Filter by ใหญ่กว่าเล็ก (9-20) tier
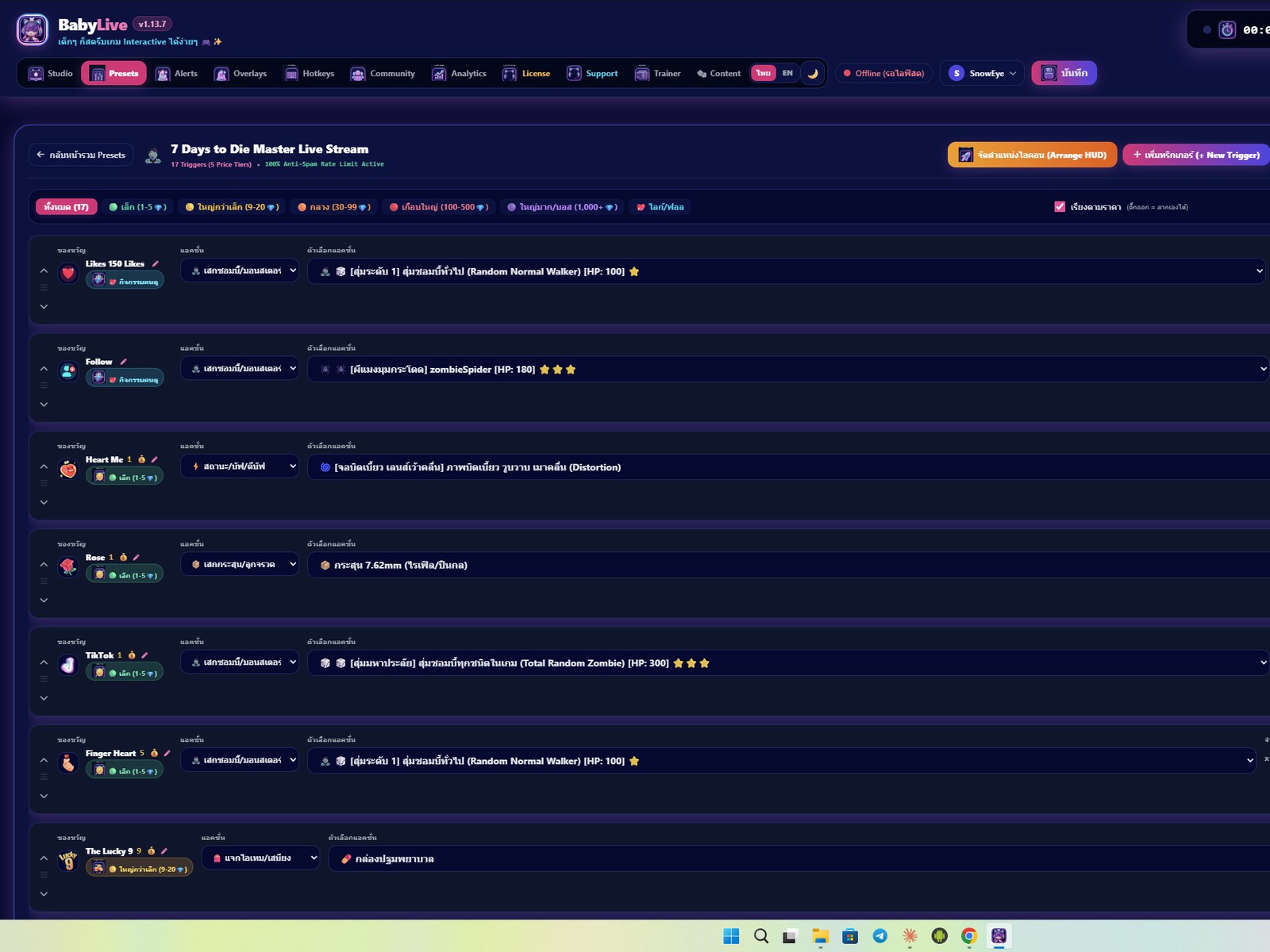Image resolution: width=1270 pixels, height=952 pixels. [232, 207]
